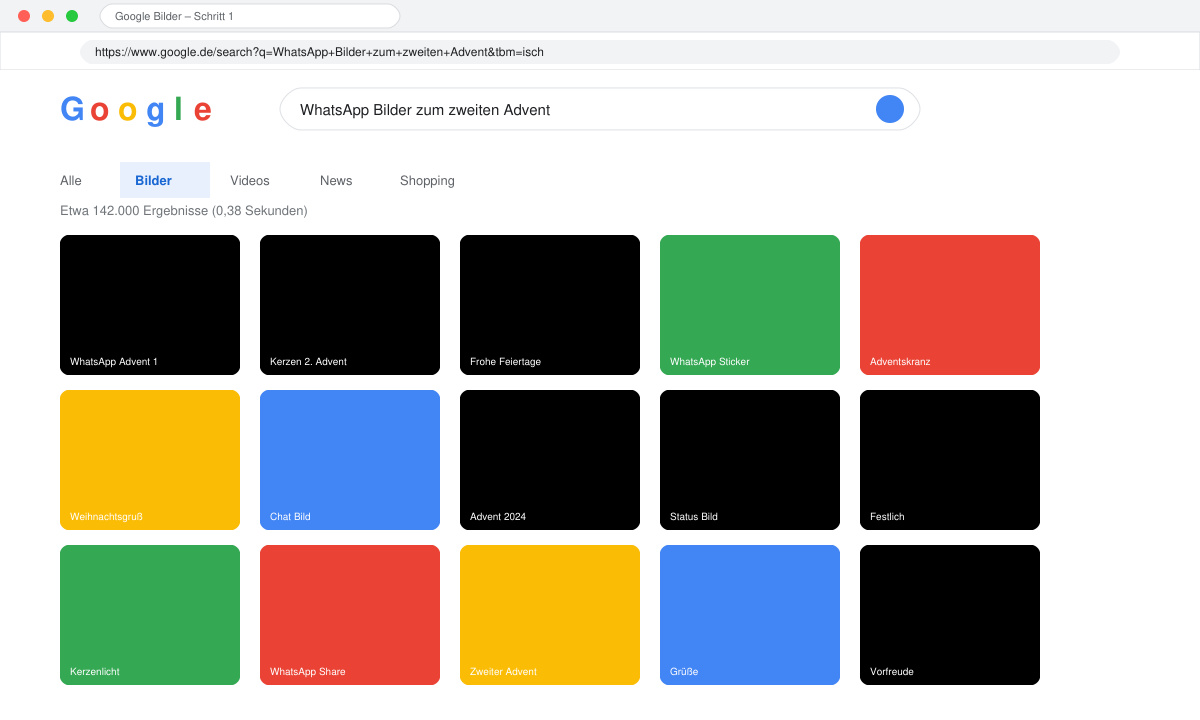
Task: Select the Frohe Feiertage thumbnail
Action: click(550, 305)
